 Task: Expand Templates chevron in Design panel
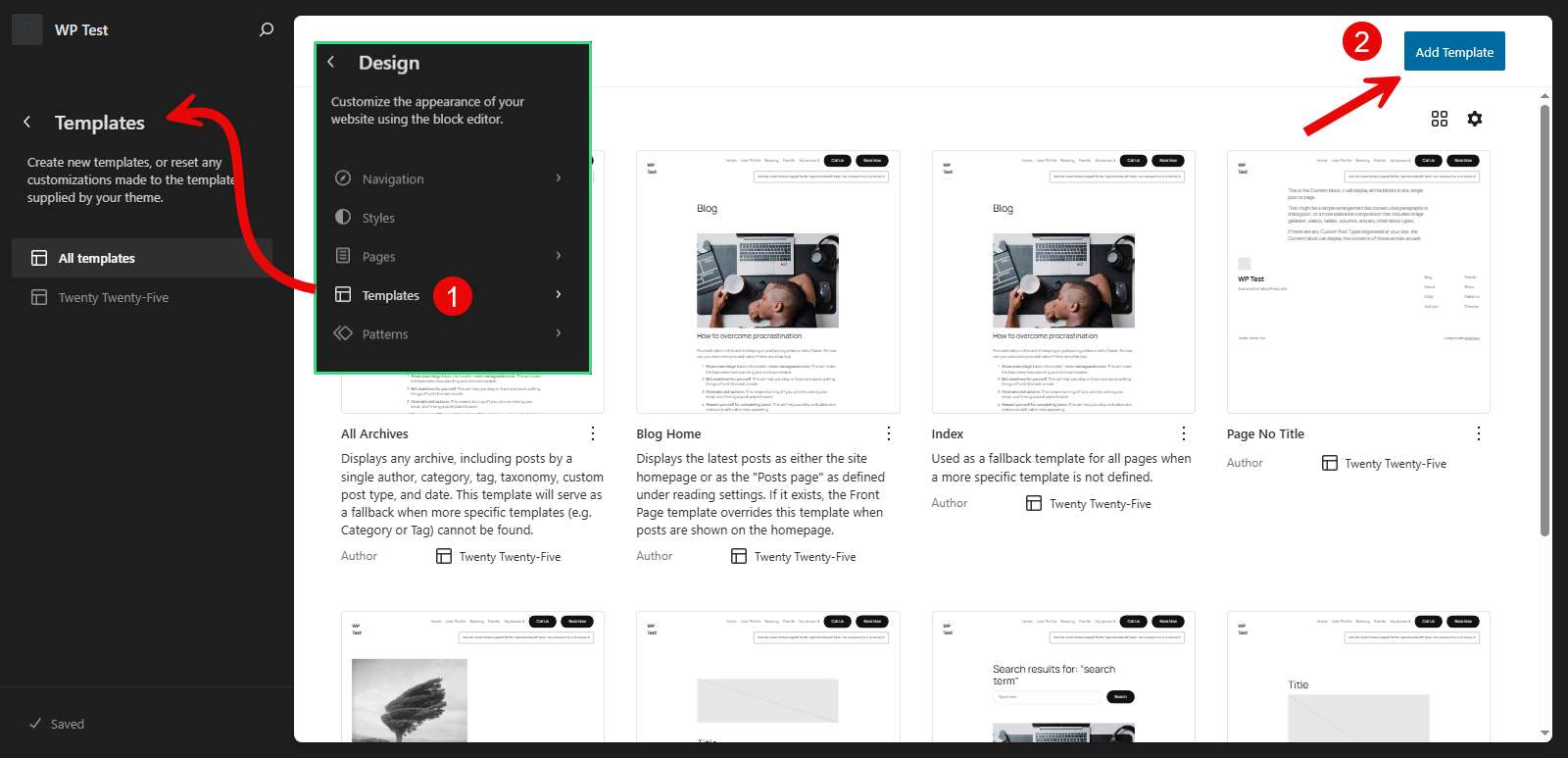559,294
